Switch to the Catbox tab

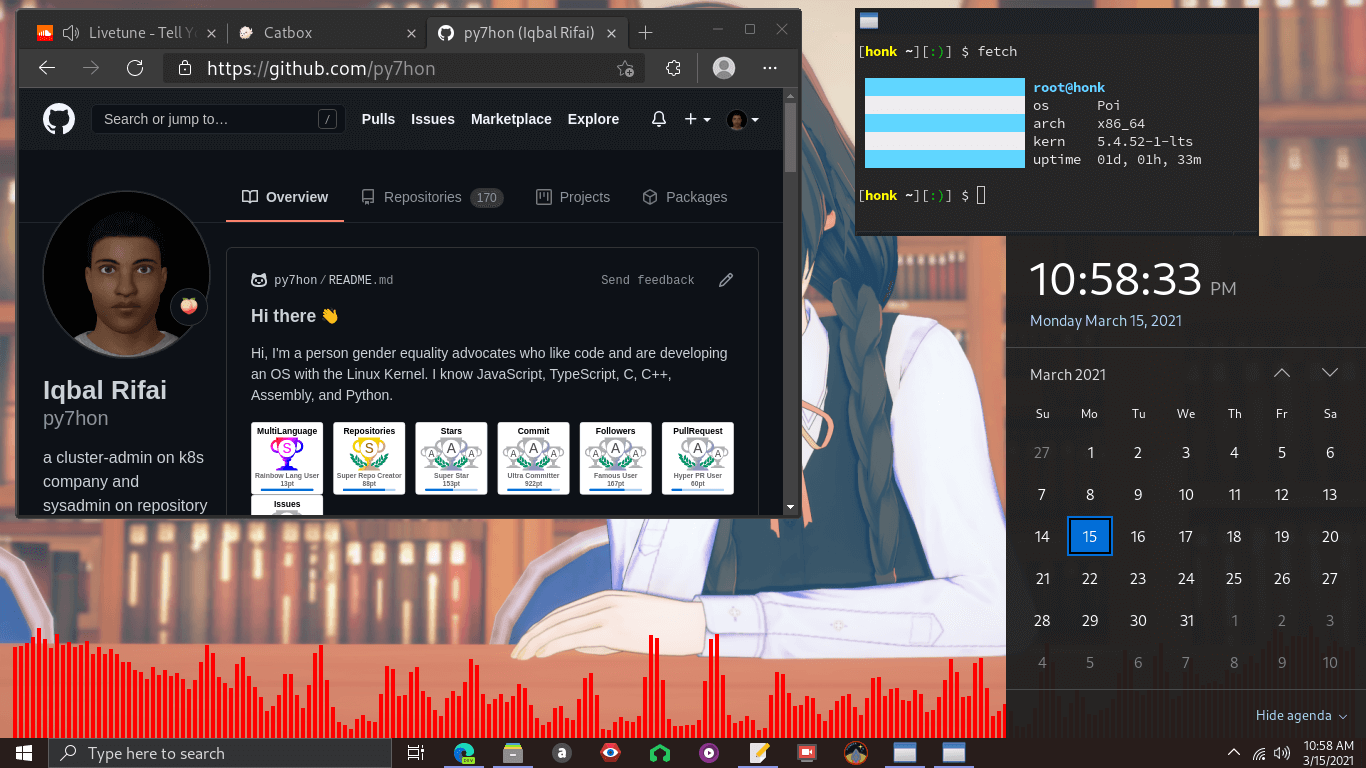pos(327,33)
